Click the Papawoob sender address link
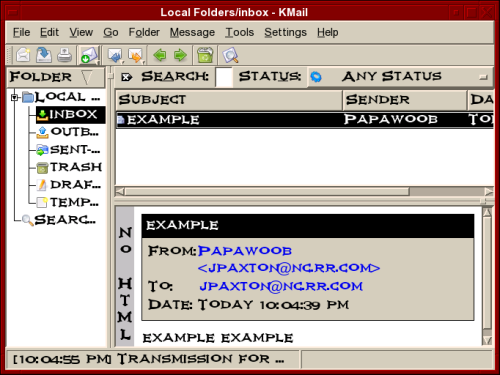 point(289,259)
